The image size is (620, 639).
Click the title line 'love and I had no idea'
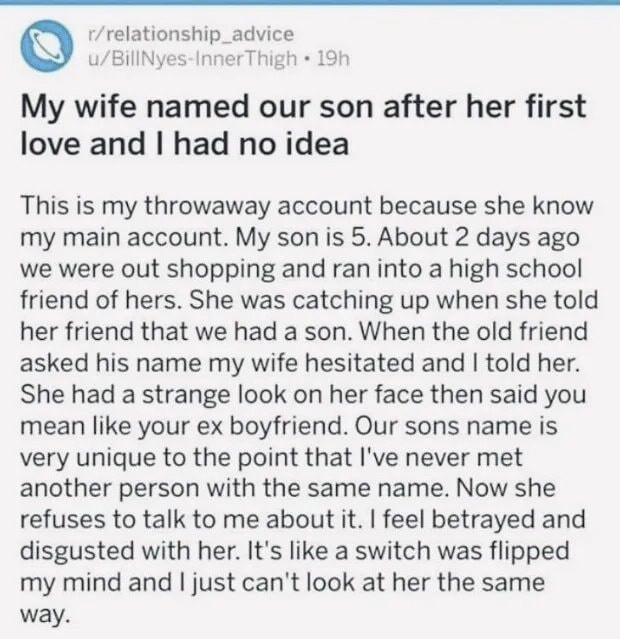[x=185, y=143]
